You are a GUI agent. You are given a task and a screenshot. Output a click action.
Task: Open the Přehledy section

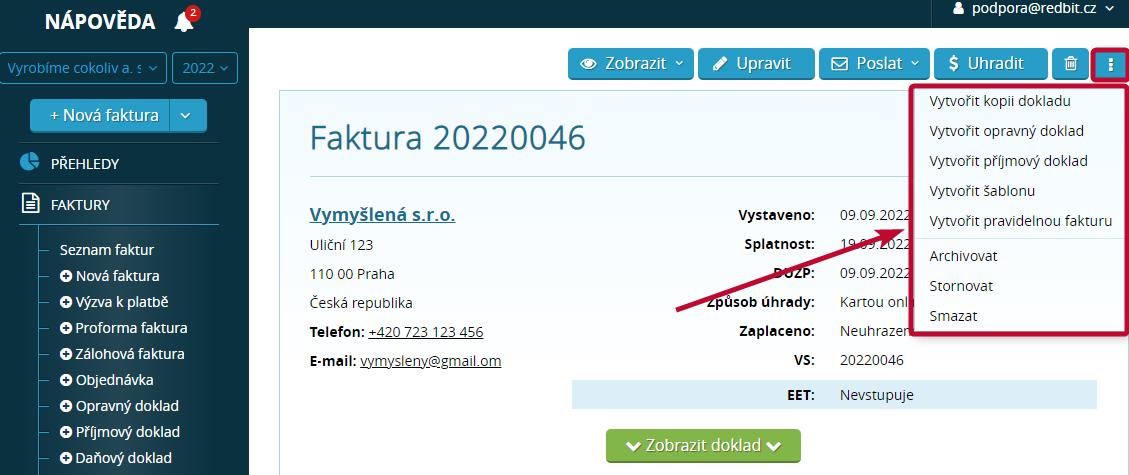pyautogui.click(x=85, y=164)
